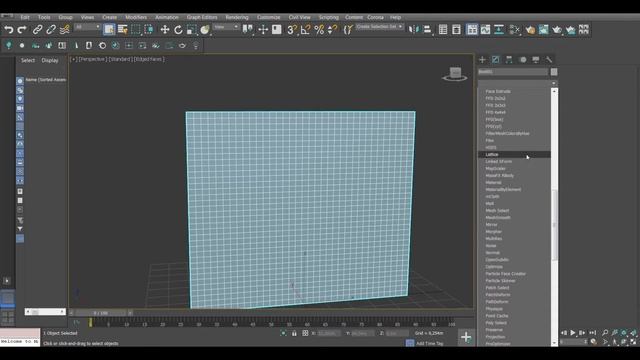Image resolution: width=640 pixels, height=360 pixels.
Task: Open the selection filter All dropdown
Action: [x=87, y=27]
